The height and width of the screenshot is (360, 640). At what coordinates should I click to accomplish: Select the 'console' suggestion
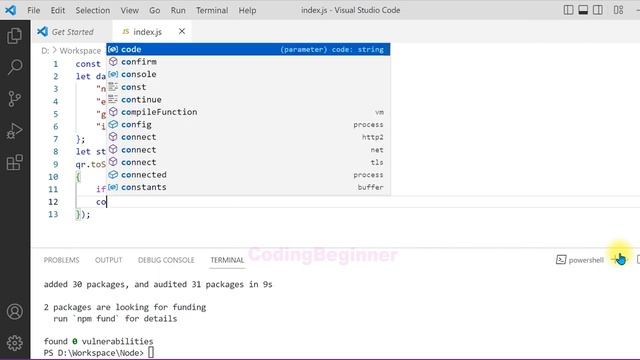248,74
